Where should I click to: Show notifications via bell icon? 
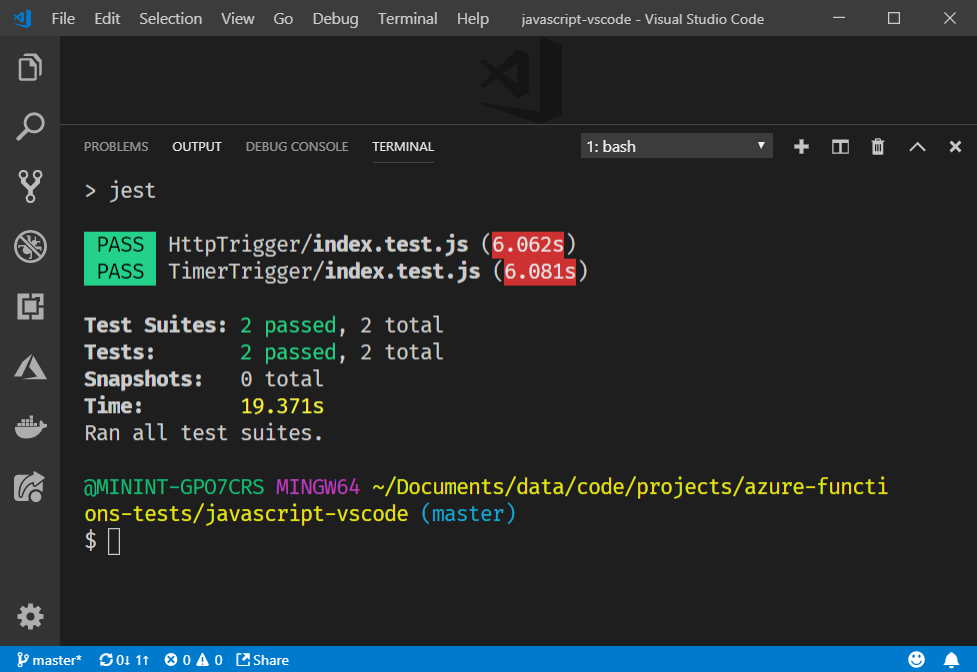pos(951,660)
